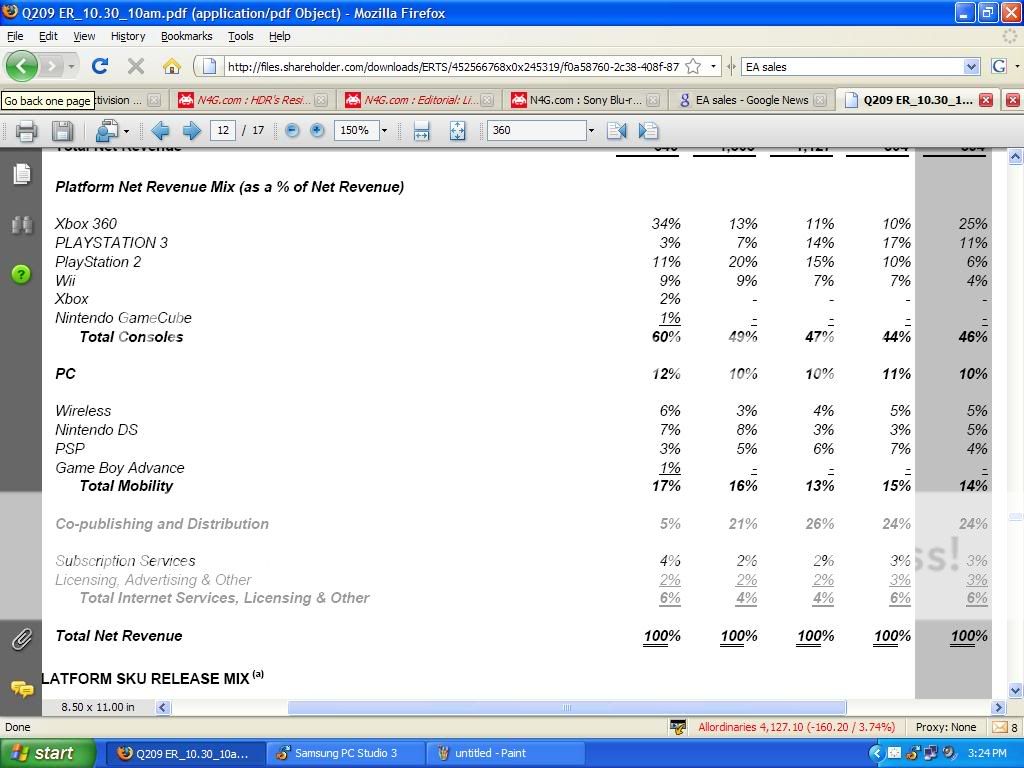Open untitled - Paint from taskbar
Image resolution: width=1024 pixels, height=768 pixels.
coord(489,753)
